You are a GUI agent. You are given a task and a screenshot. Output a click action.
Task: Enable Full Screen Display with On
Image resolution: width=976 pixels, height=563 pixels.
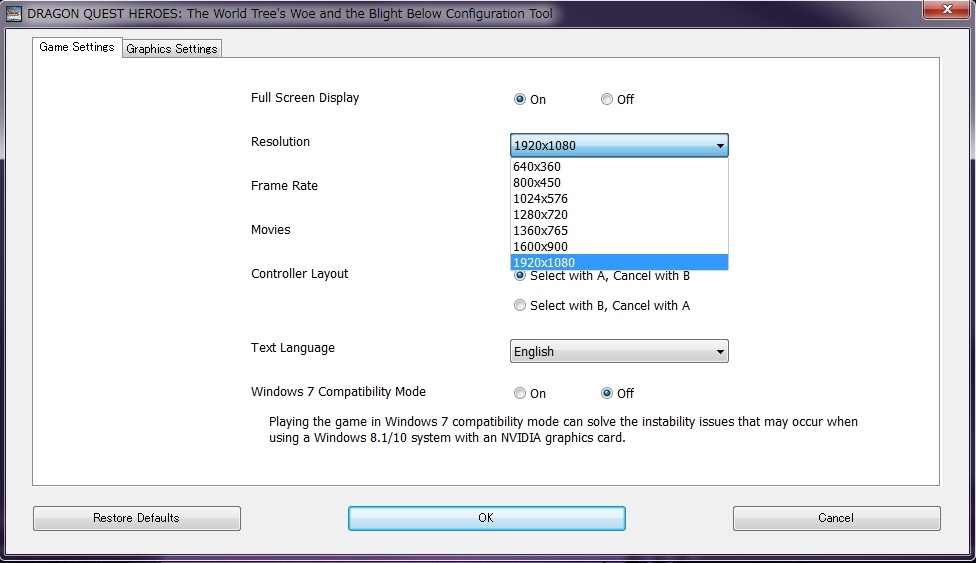[520, 99]
